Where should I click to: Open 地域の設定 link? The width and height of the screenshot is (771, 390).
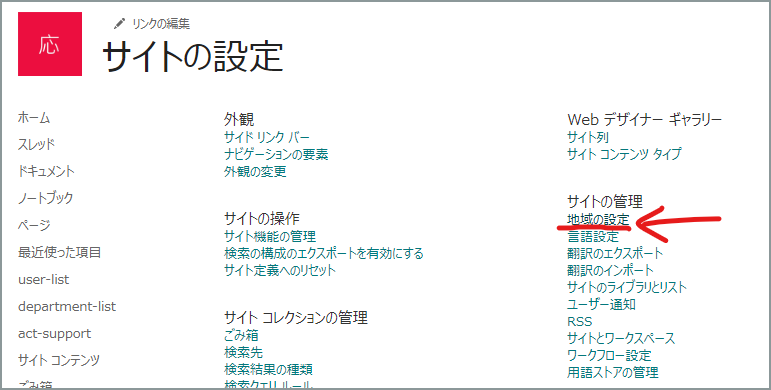tap(598, 219)
